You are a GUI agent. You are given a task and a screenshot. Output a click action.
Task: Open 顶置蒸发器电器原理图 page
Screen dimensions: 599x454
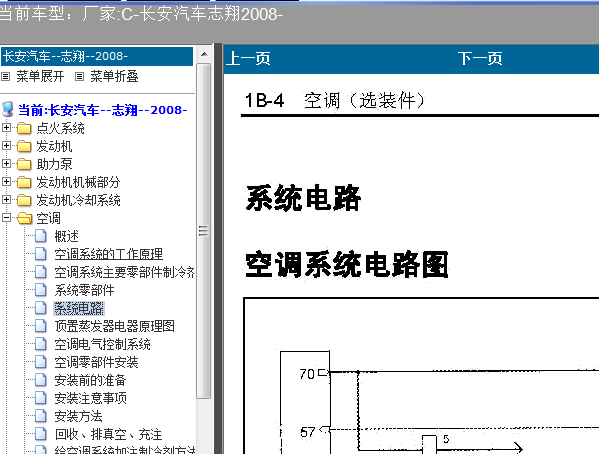115,326
